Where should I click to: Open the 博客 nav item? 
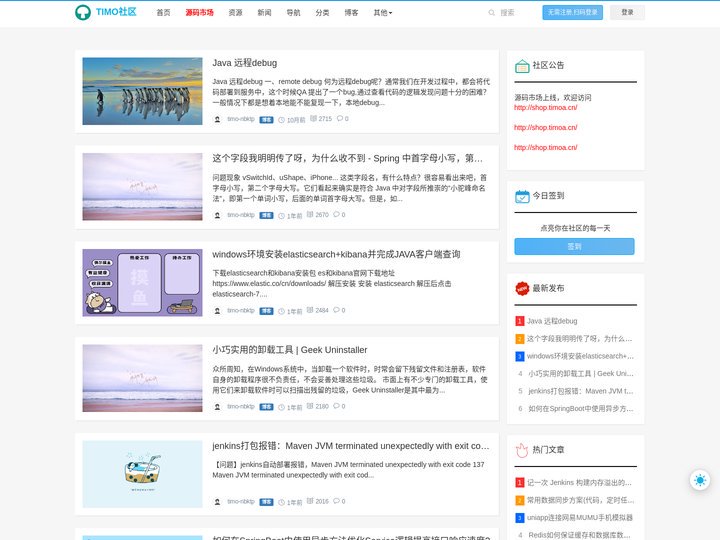[351, 13]
